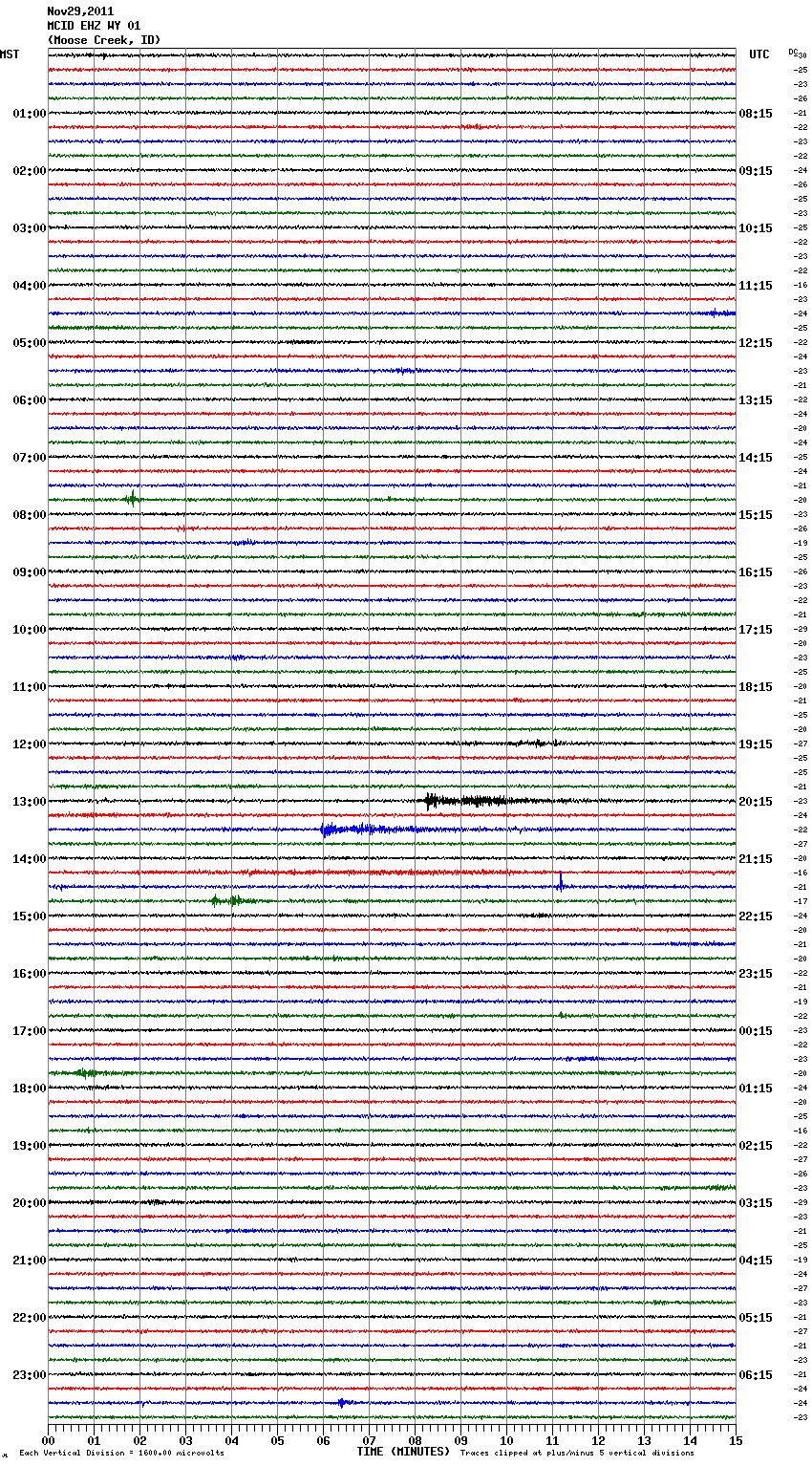Click the UTC column header
This screenshot has height=1466, width=812.
[x=759, y=54]
